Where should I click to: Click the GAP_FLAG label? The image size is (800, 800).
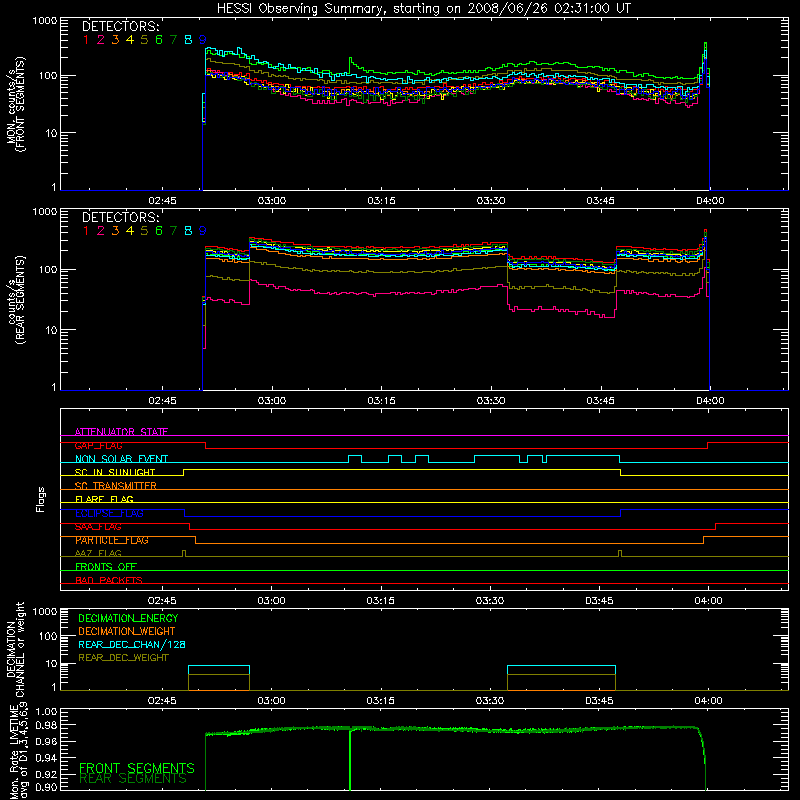(x=98, y=445)
